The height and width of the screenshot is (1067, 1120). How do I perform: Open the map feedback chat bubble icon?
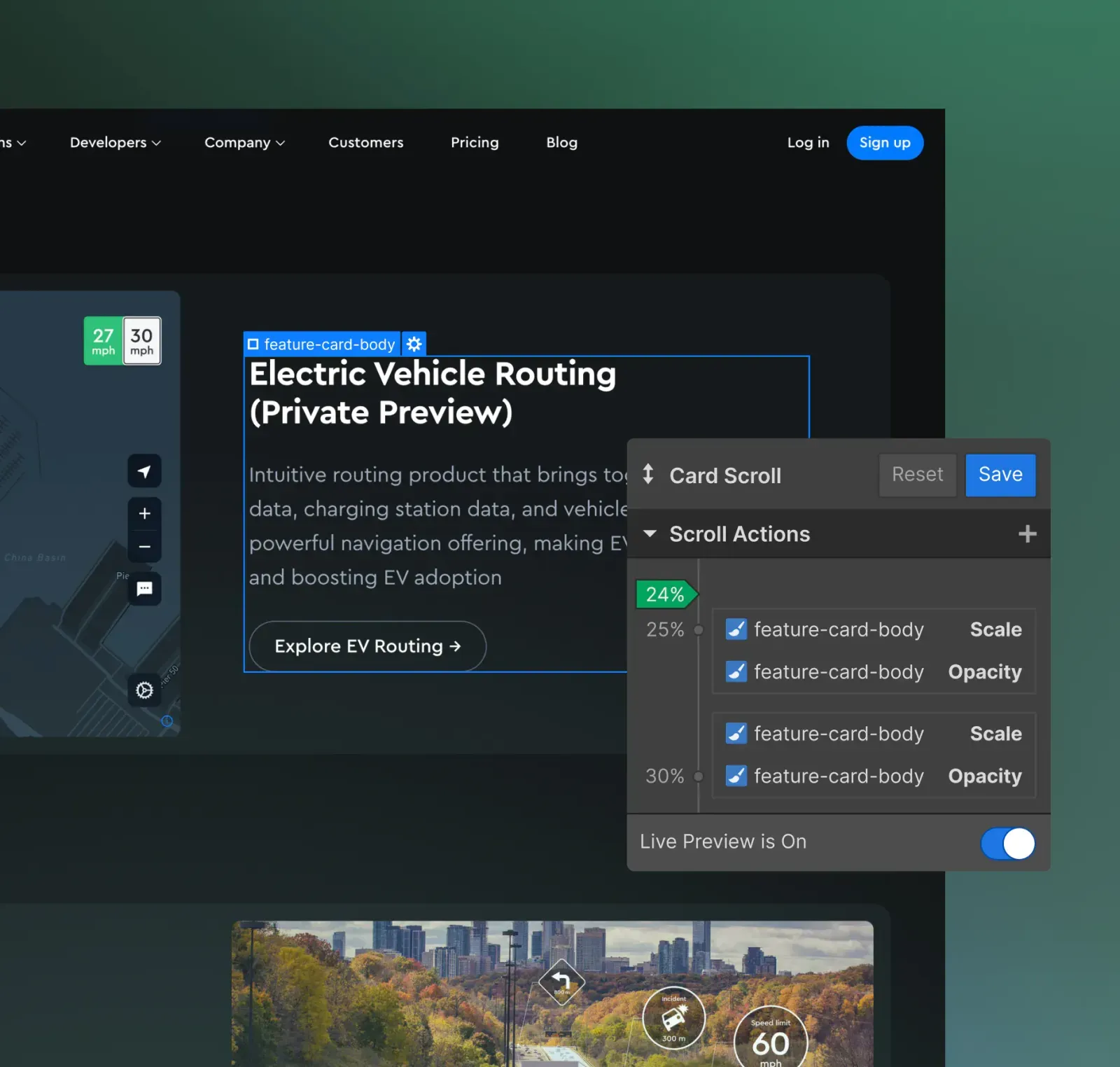(144, 589)
